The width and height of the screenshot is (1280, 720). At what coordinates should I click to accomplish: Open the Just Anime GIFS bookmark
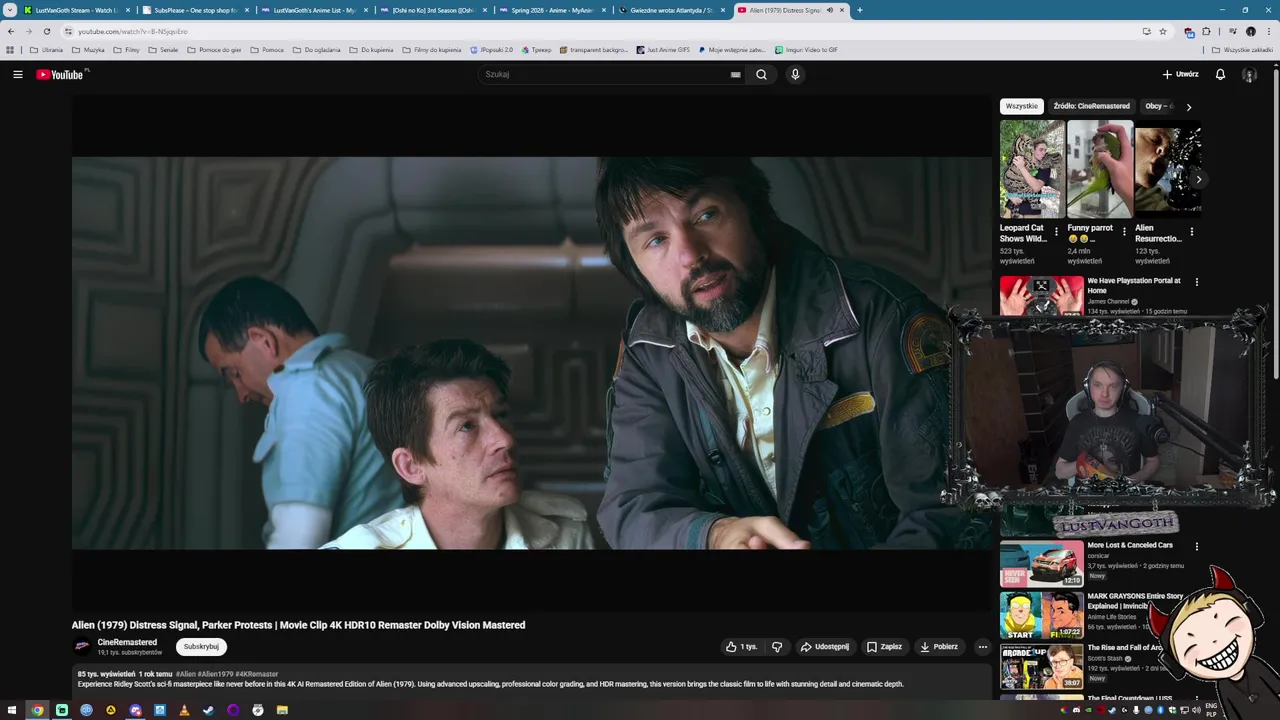point(662,49)
